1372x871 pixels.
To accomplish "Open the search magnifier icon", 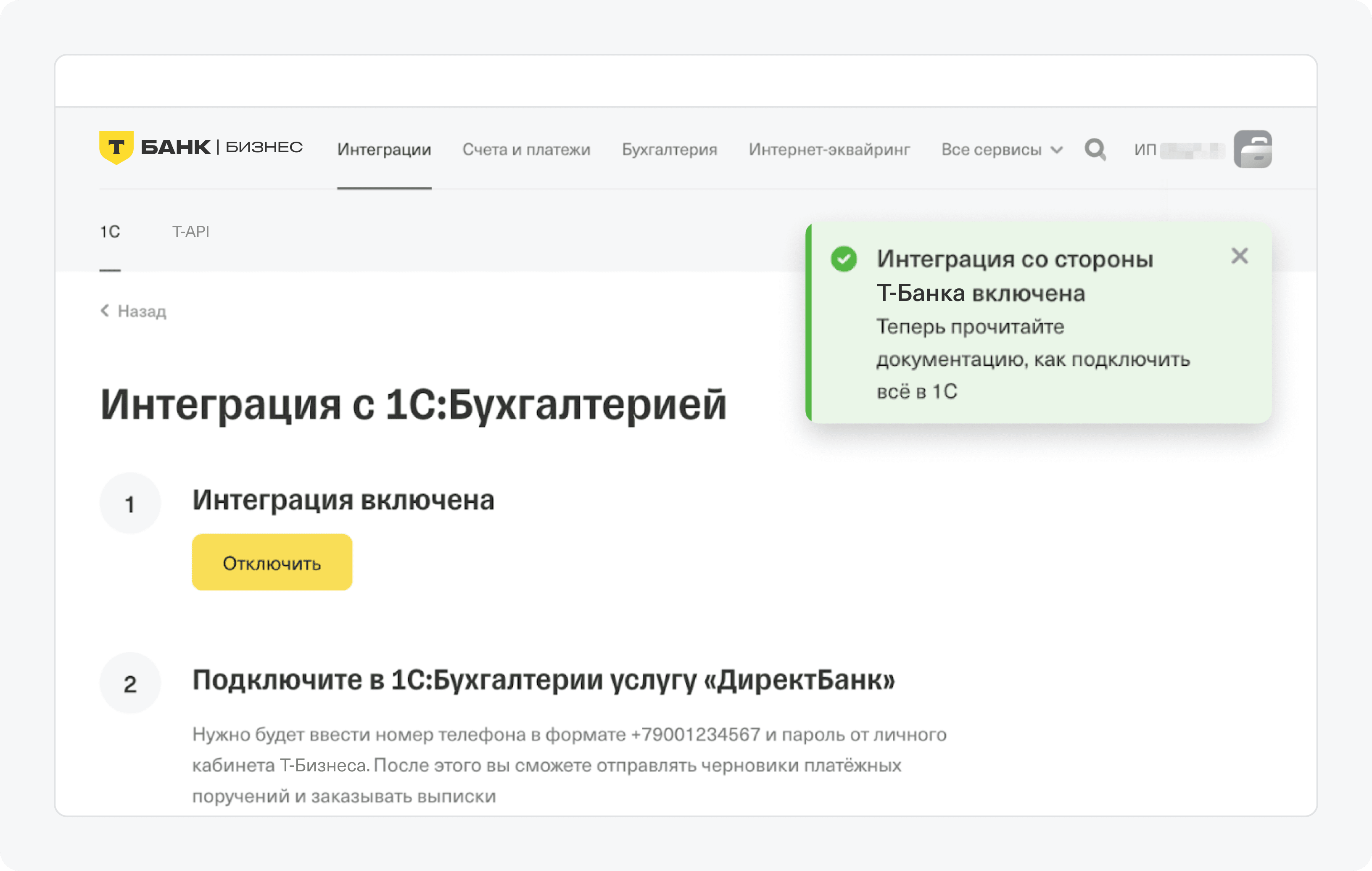I will [x=1095, y=149].
